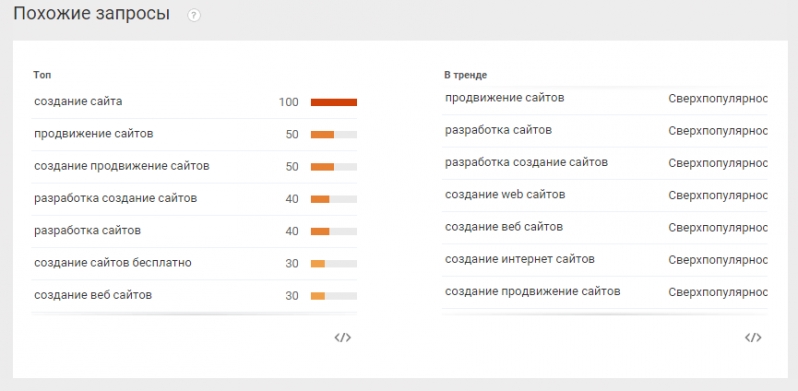Open embed code icon under В тренде list
The width and height of the screenshot is (798, 391).
[x=753, y=337]
